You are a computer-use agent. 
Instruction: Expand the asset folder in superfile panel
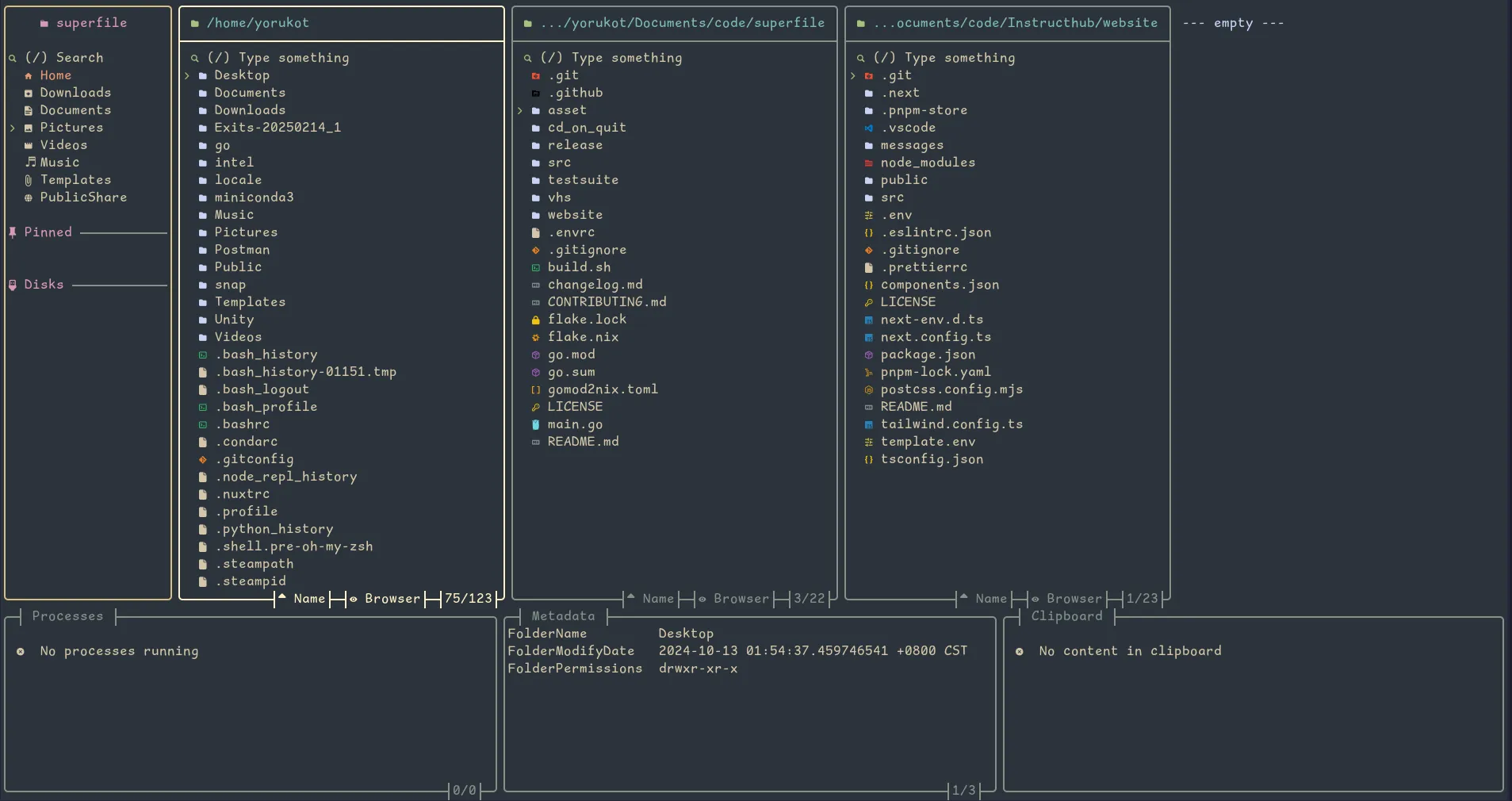520,111
